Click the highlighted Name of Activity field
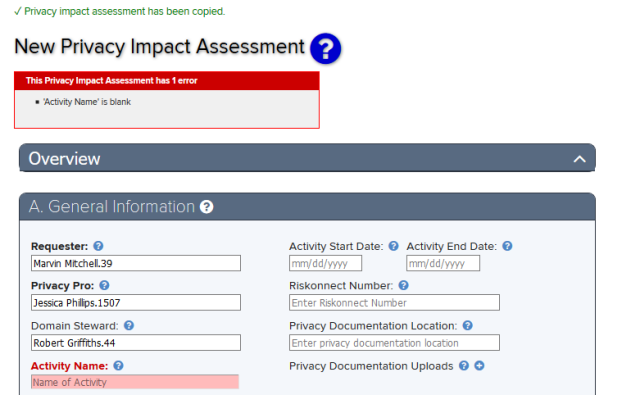640x395 pixels. point(135,382)
